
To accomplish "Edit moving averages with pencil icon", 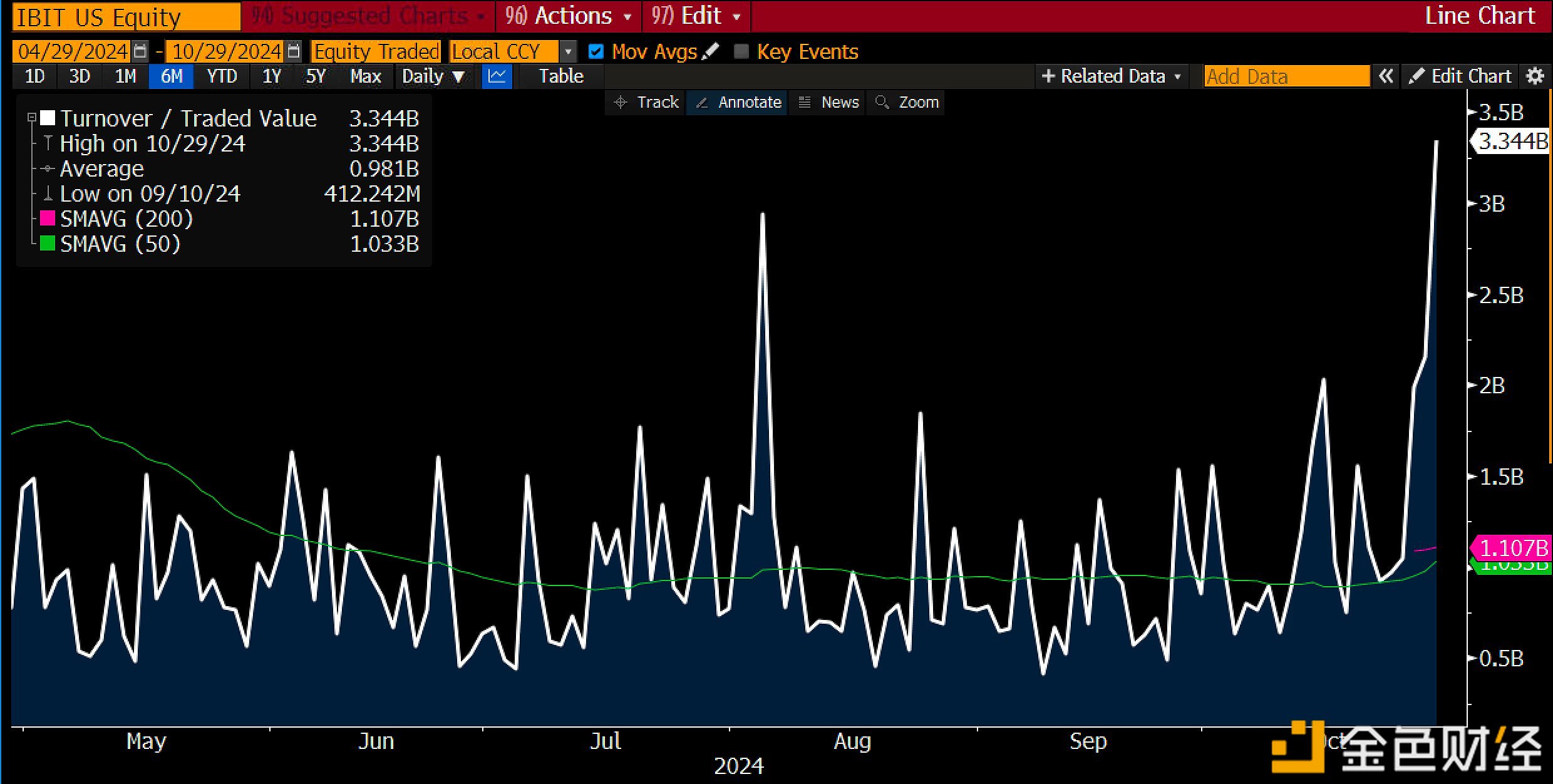I will 710,51.
